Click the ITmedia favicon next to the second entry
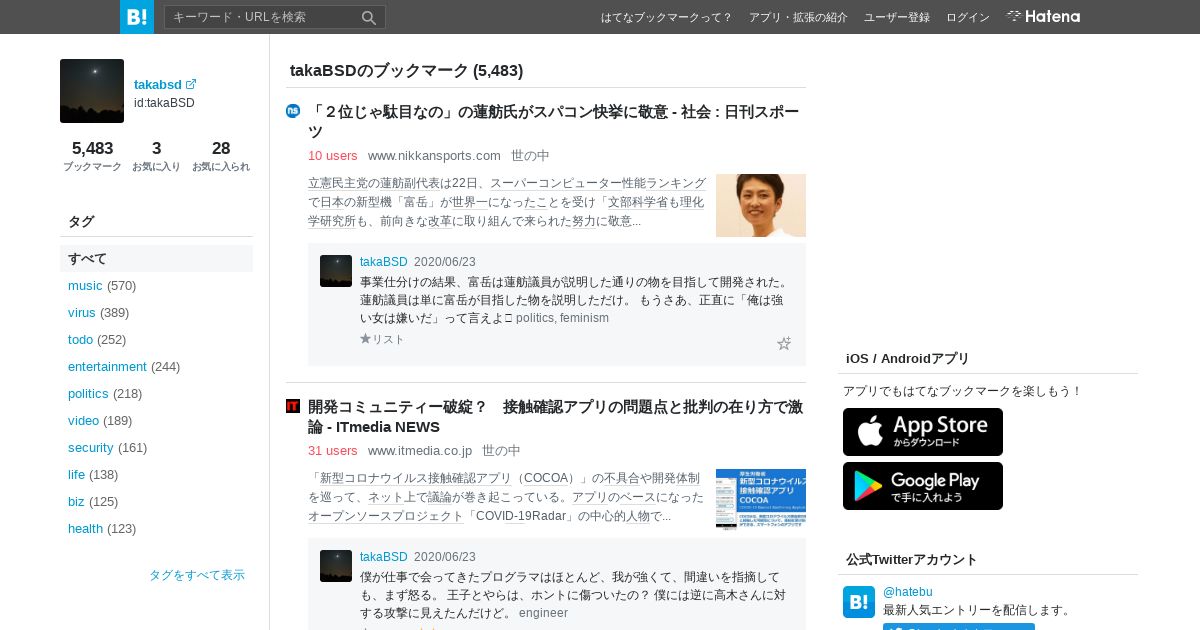Image resolution: width=1200 pixels, height=630 pixels. [x=293, y=406]
